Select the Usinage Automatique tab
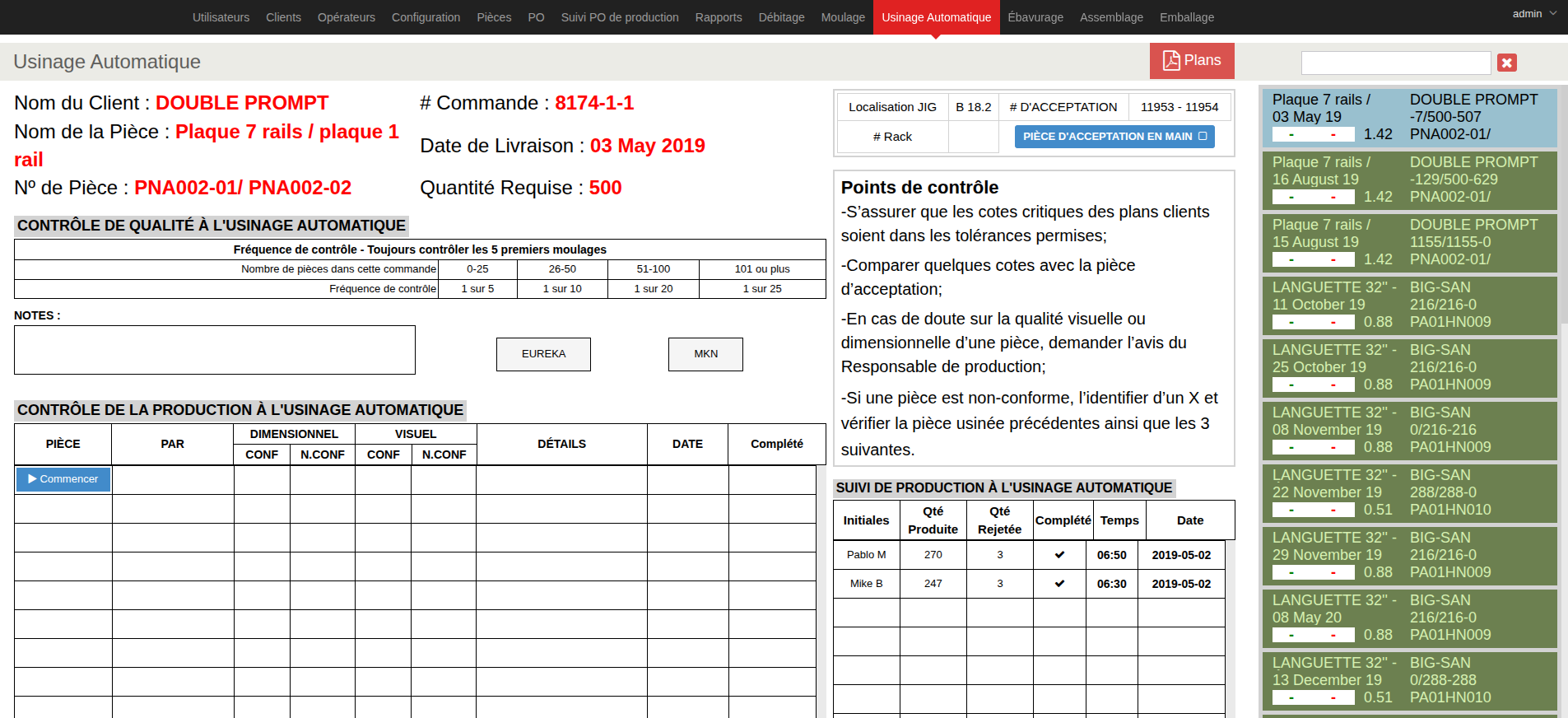This screenshot has width=1568, height=718. point(936,17)
